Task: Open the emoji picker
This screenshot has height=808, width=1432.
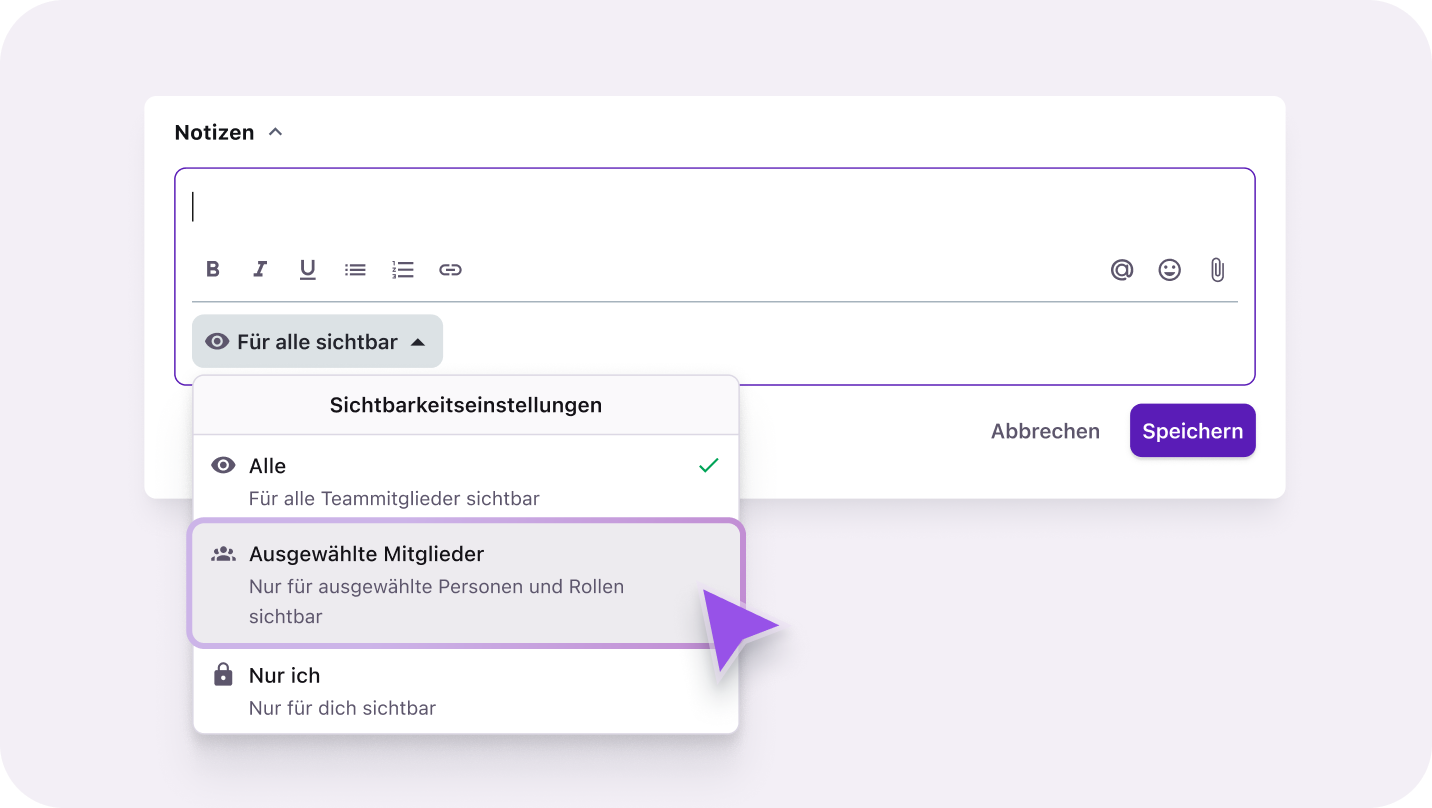Action: 1169,269
